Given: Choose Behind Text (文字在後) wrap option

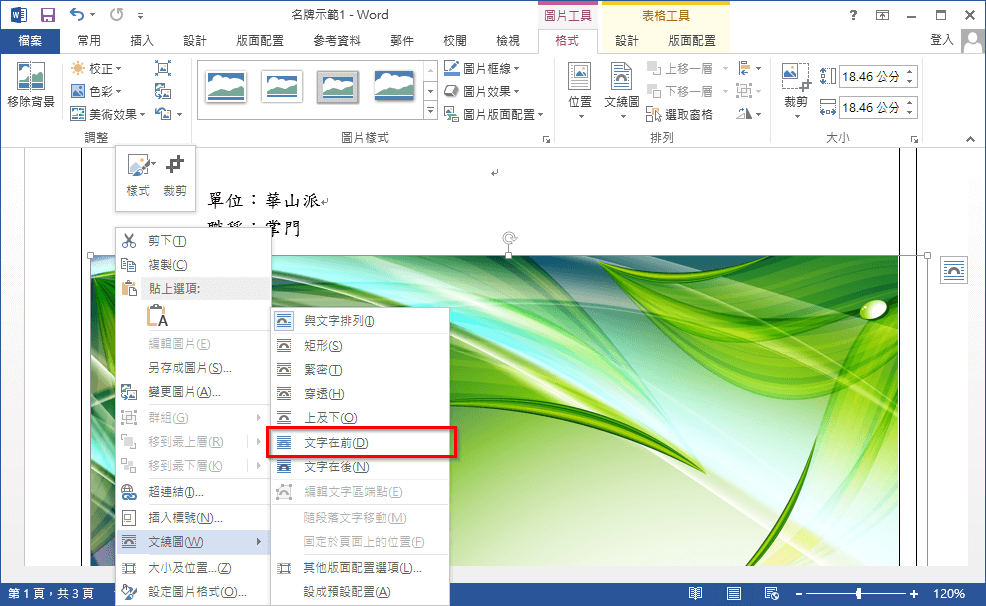Looking at the screenshot, I should coord(336,467).
